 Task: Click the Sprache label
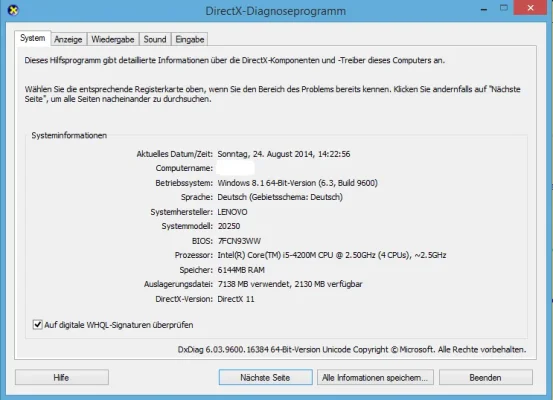197,197
